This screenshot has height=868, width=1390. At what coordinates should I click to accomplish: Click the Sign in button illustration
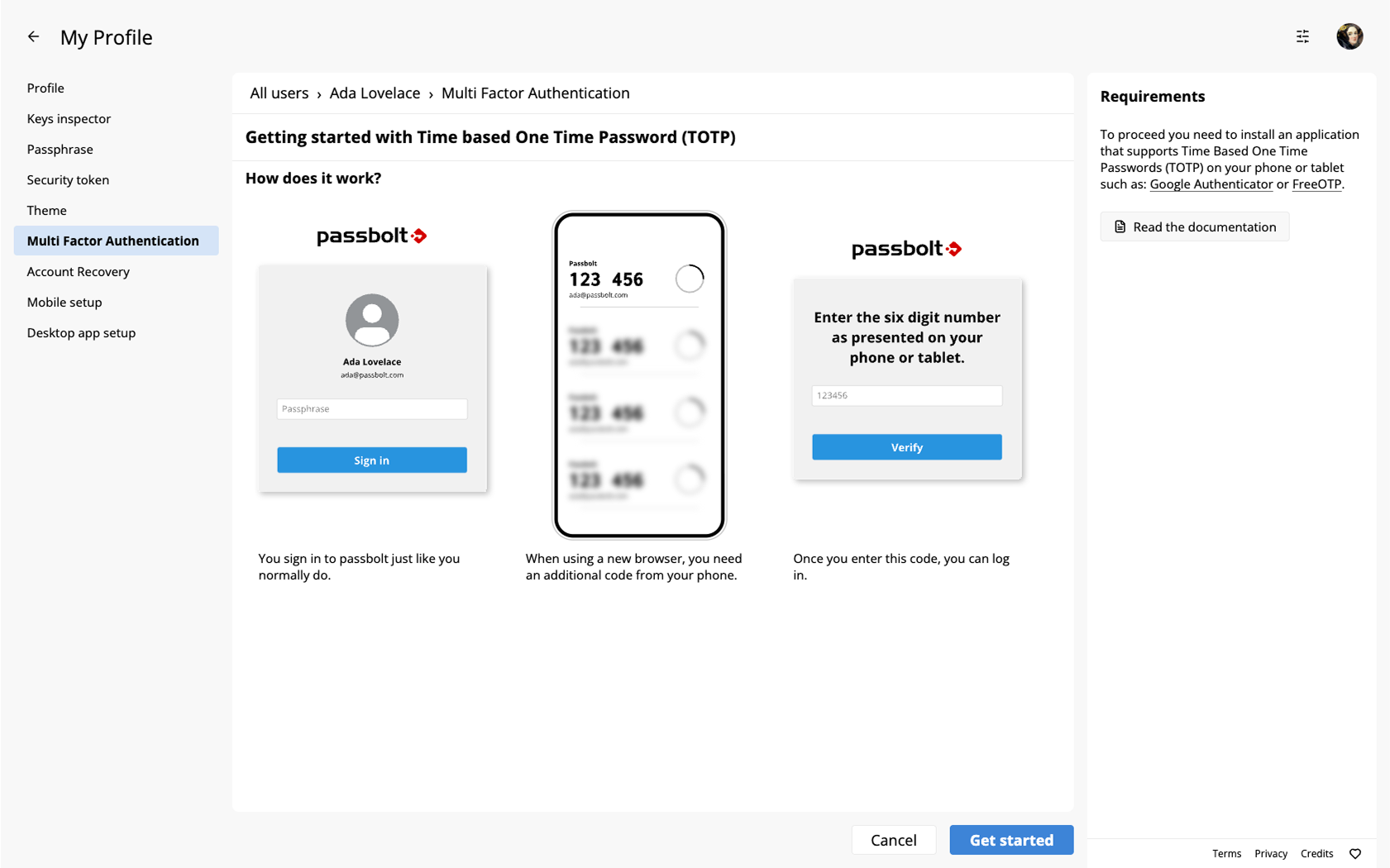[372, 460]
